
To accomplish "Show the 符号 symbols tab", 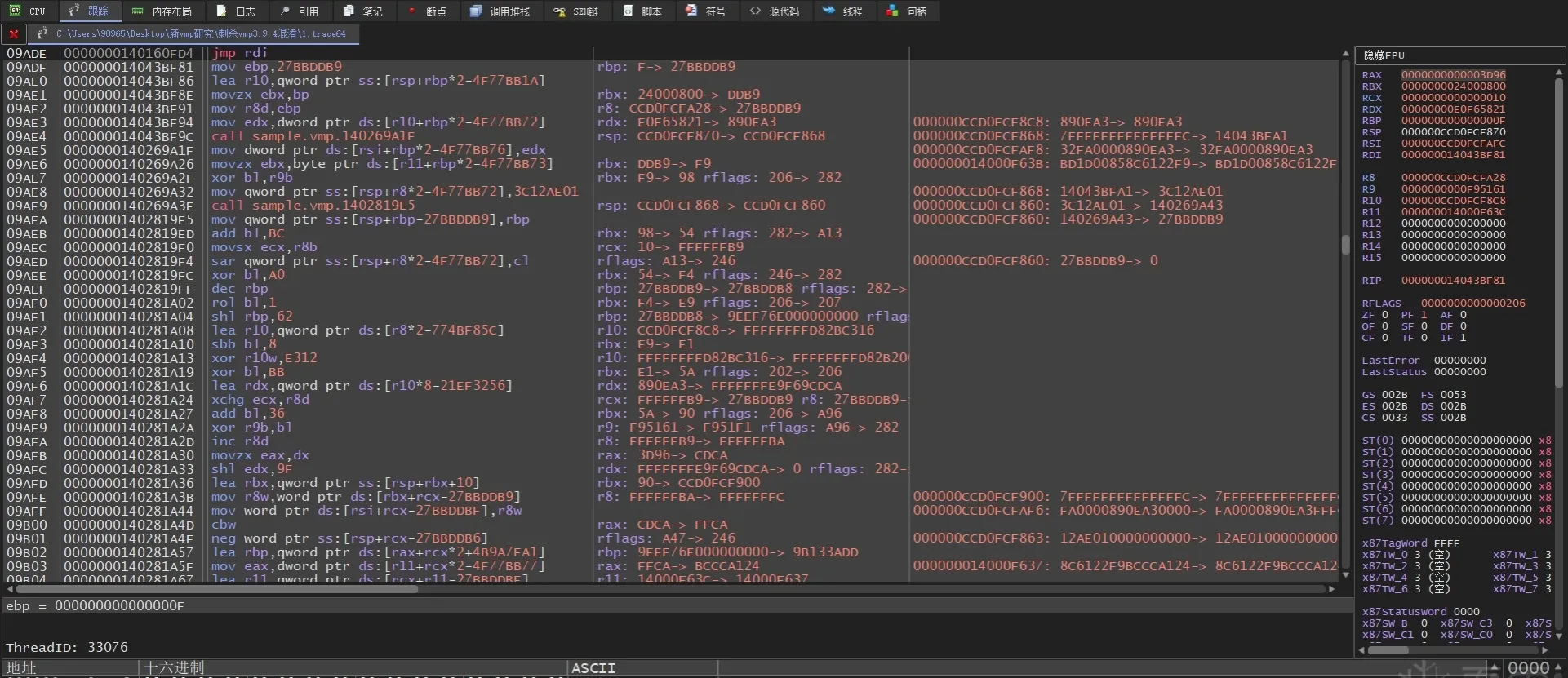I will [706, 11].
